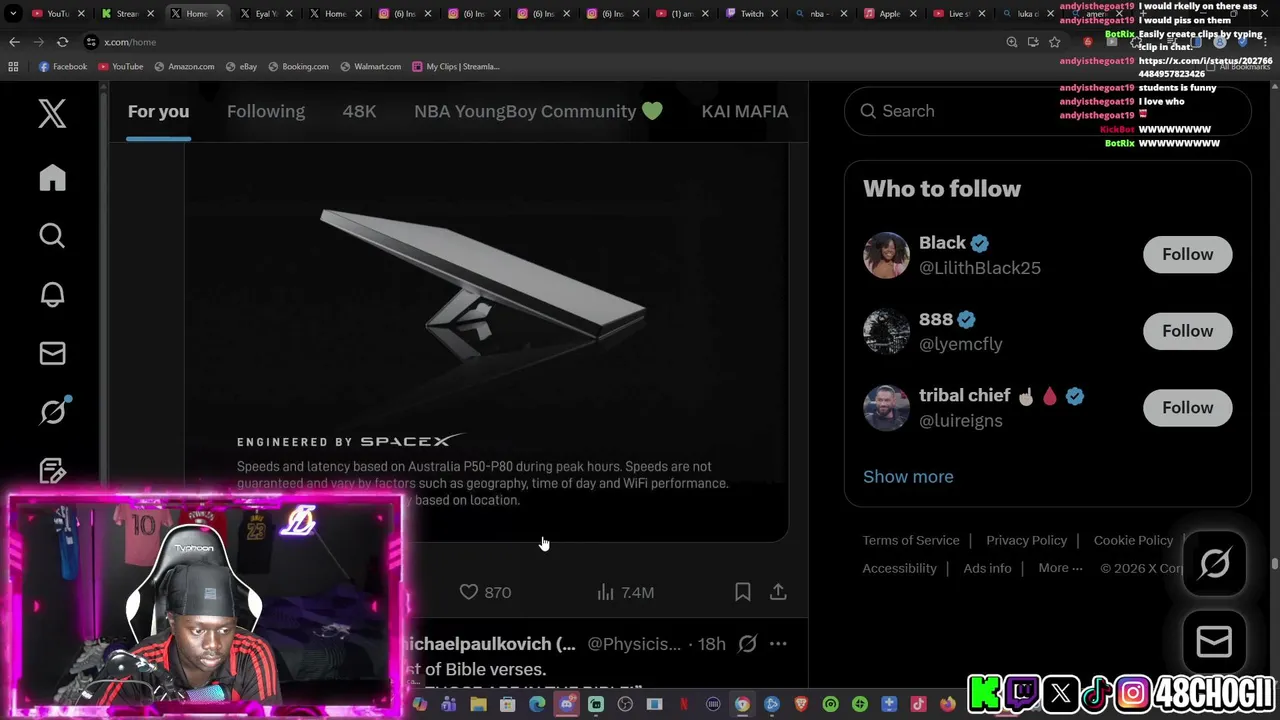Switch to the For you tab
Screen dimensions: 1280x720
point(158,111)
